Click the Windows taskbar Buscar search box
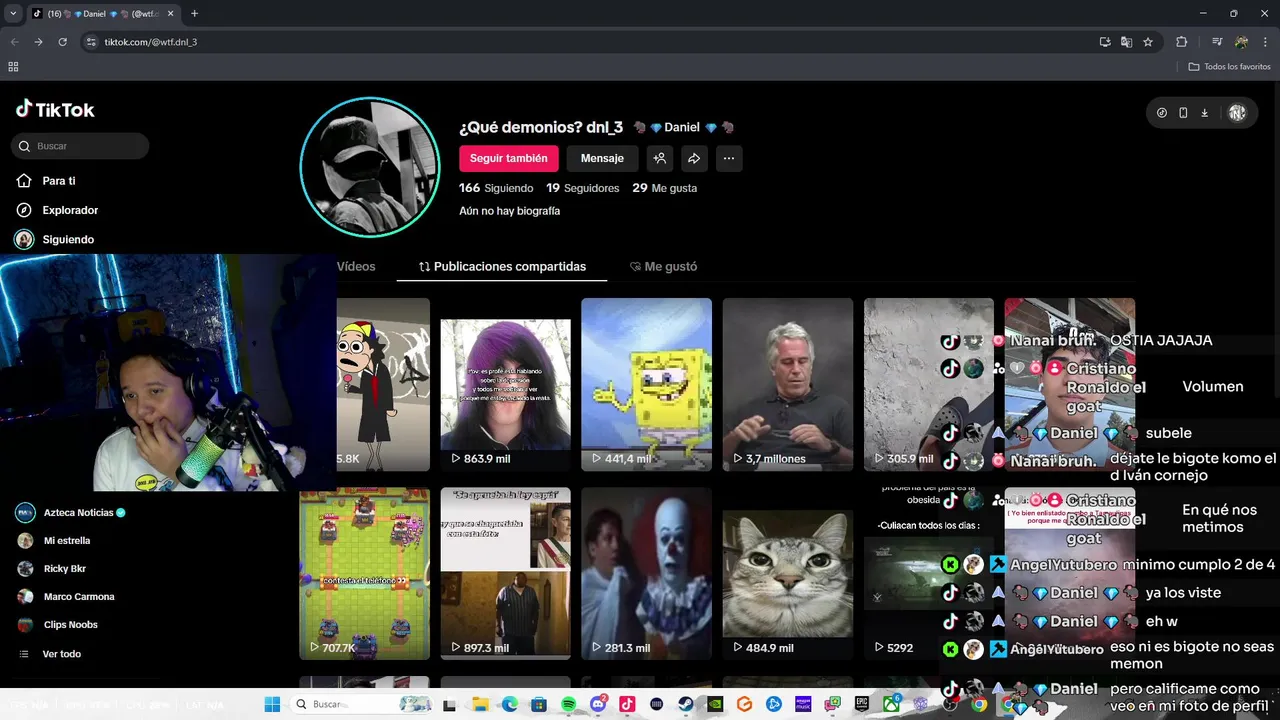The height and width of the screenshot is (720, 1280). pyautogui.click(x=363, y=704)
